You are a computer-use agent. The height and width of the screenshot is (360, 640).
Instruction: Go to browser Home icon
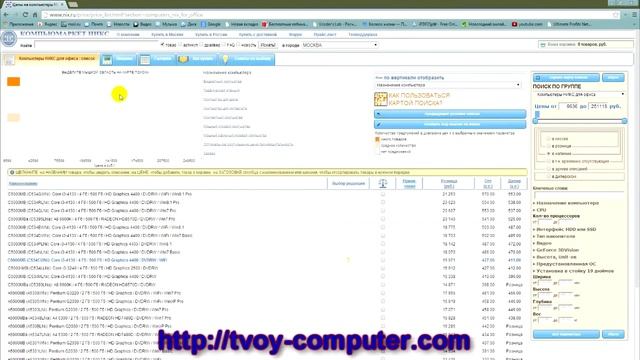[35, 15]
